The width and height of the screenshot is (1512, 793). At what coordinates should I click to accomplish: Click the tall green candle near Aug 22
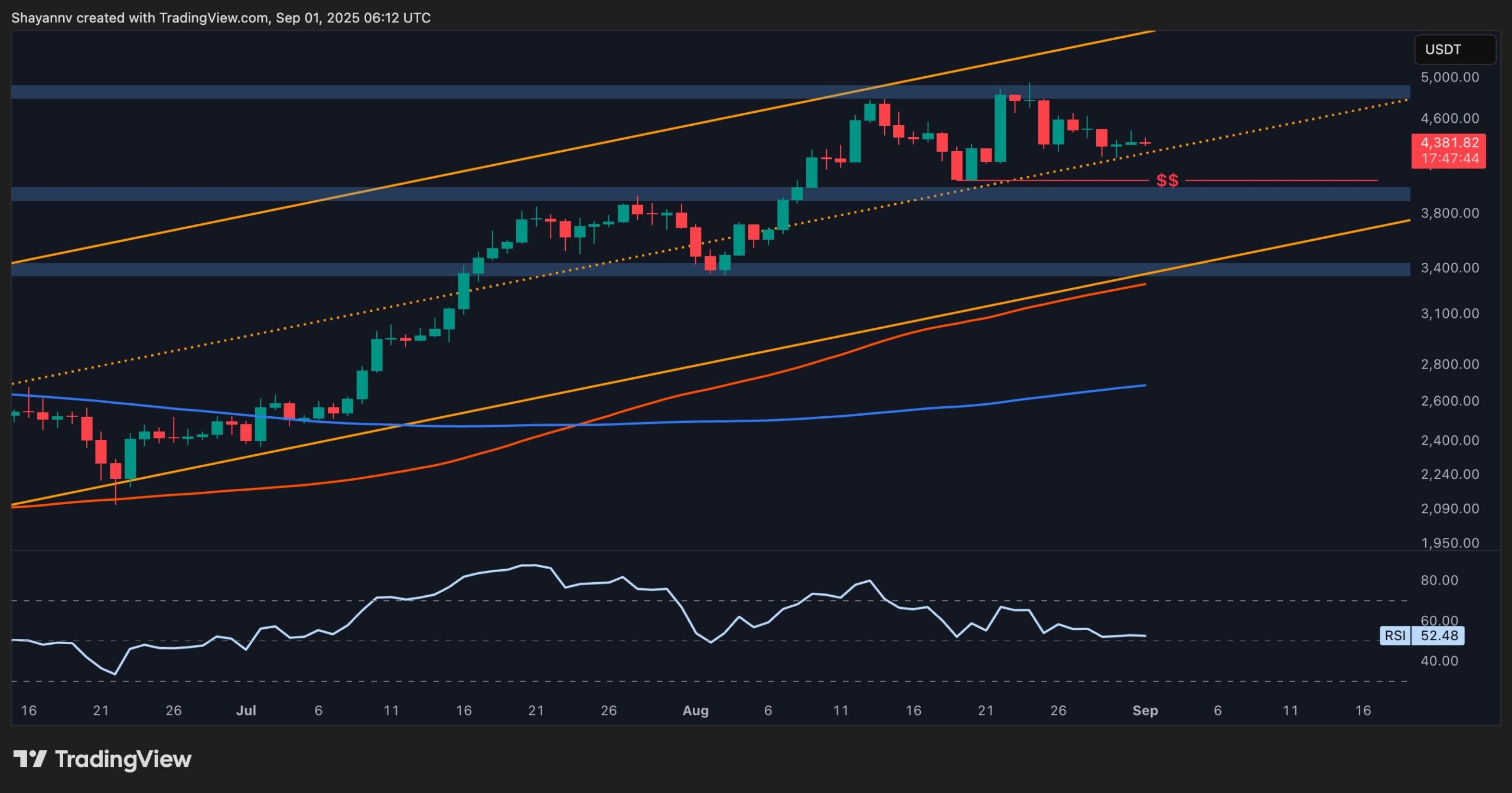point(1000,128)
